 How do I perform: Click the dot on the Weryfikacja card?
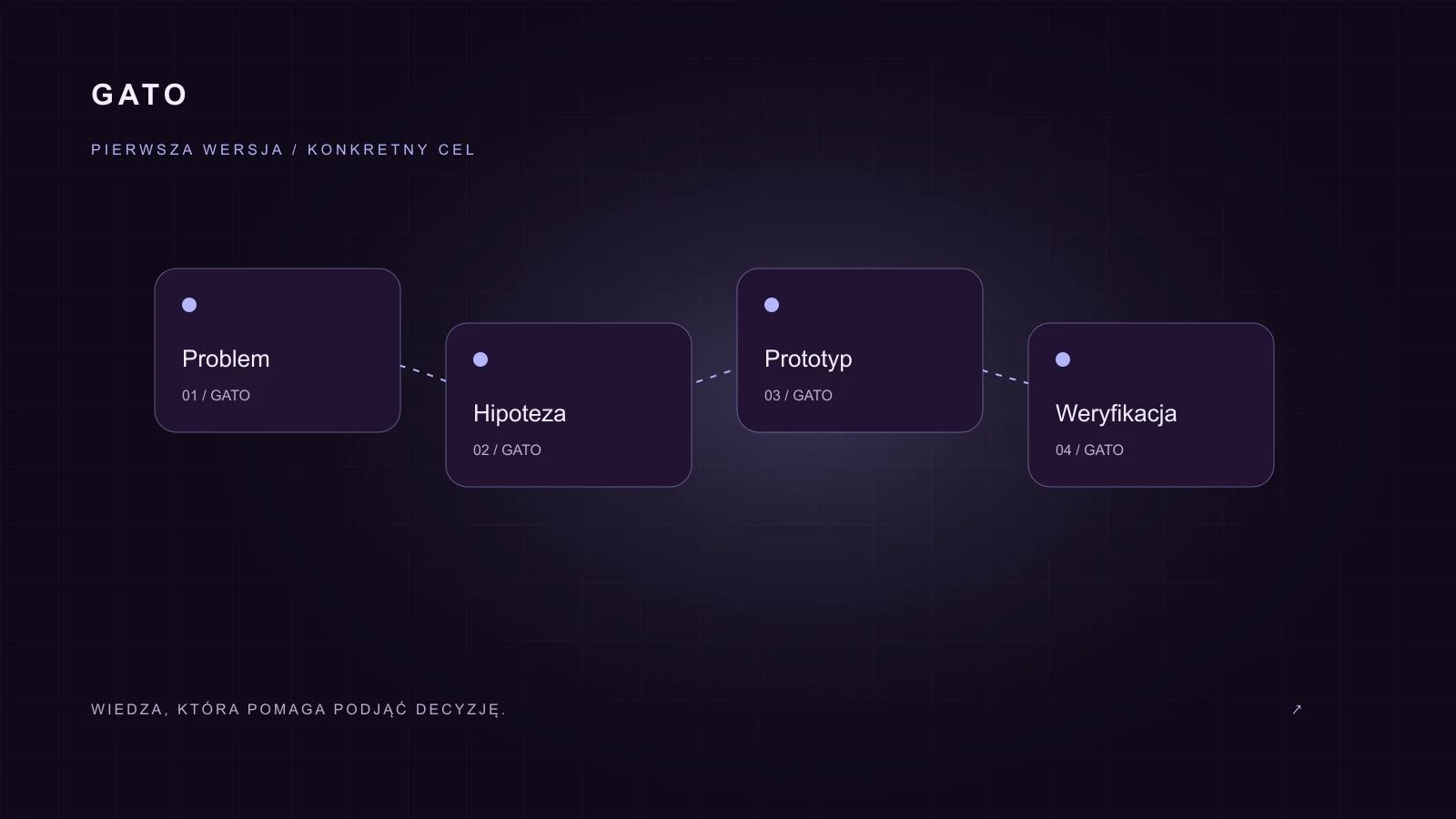pos(1063,359)
